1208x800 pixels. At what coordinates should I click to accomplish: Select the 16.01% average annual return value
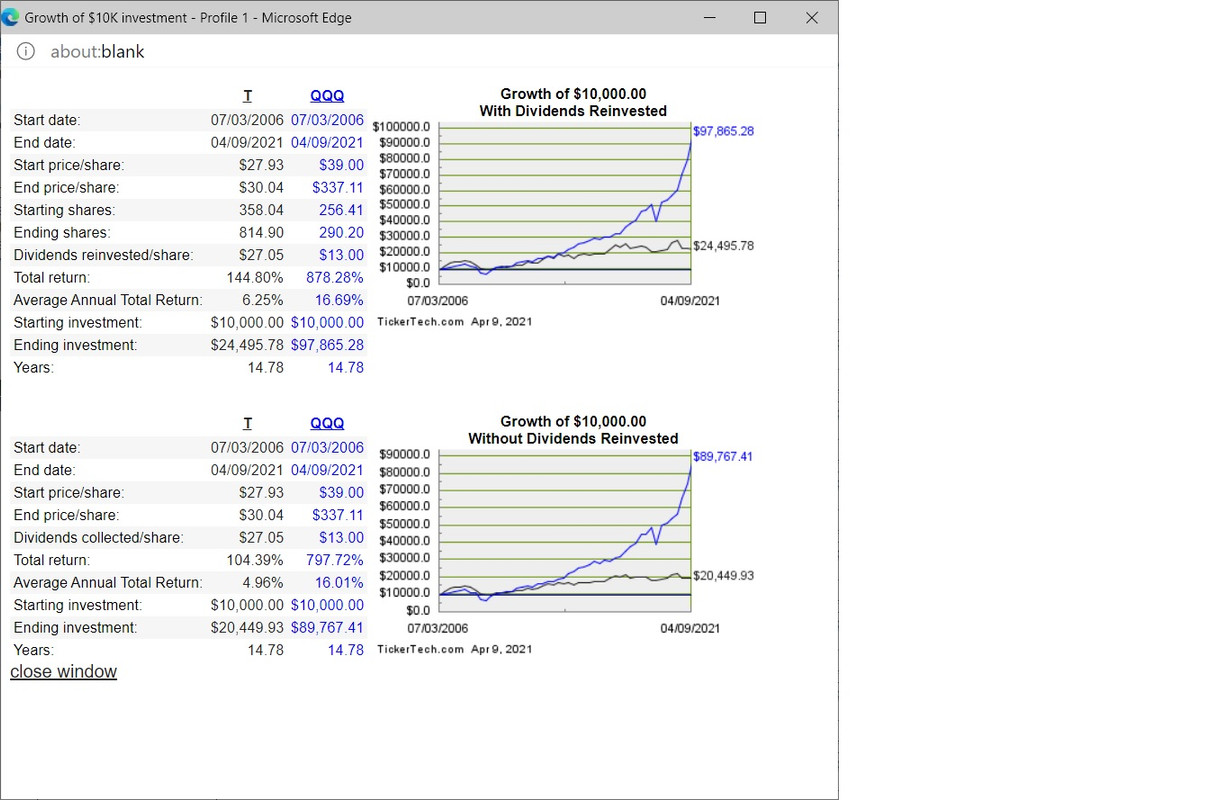[x=339, y=583]
